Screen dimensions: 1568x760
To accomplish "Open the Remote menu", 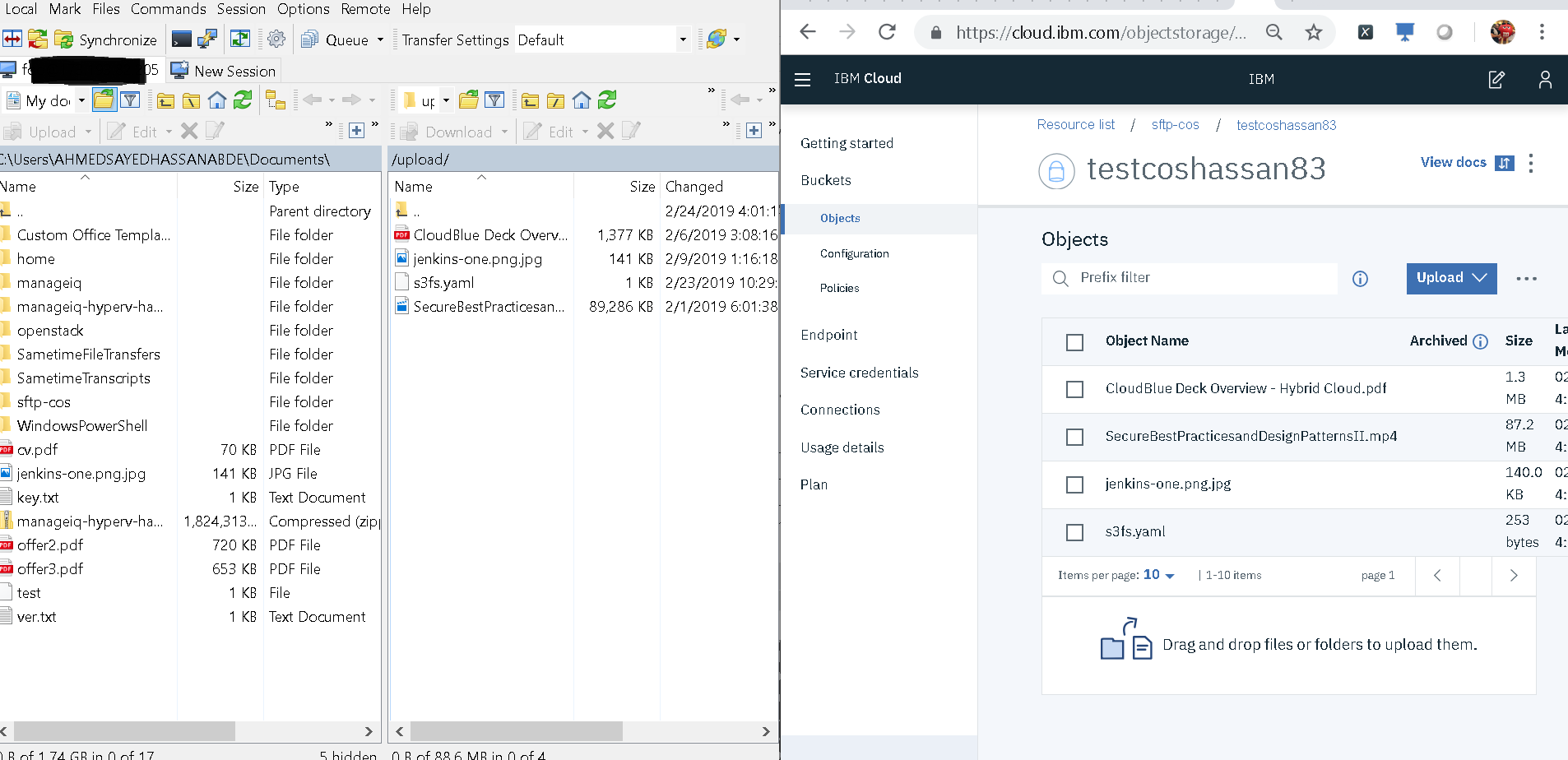I will coord(365,9).
